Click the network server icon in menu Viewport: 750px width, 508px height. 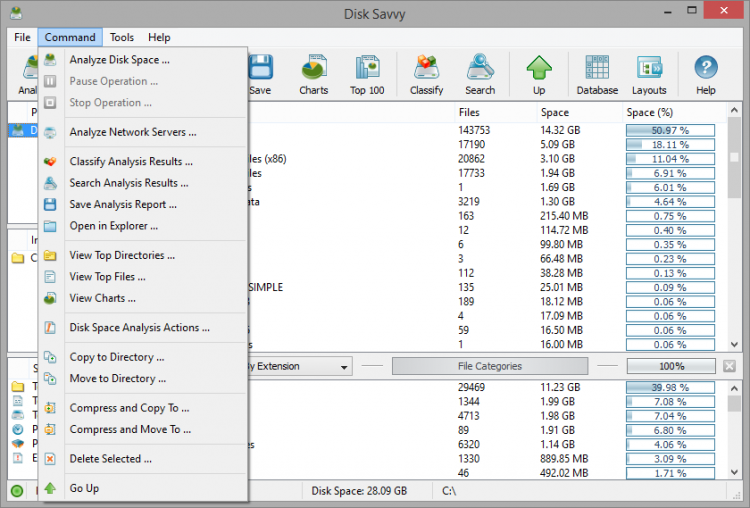pos(50,132)
